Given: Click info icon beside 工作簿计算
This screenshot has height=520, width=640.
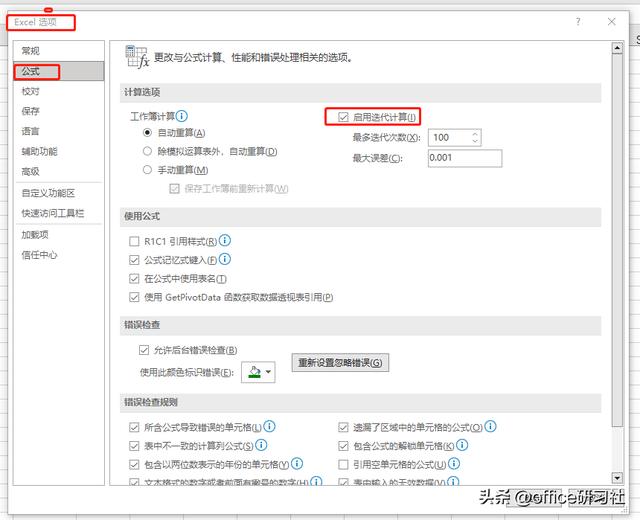Looking at the screenshot, I should (182, 116).
